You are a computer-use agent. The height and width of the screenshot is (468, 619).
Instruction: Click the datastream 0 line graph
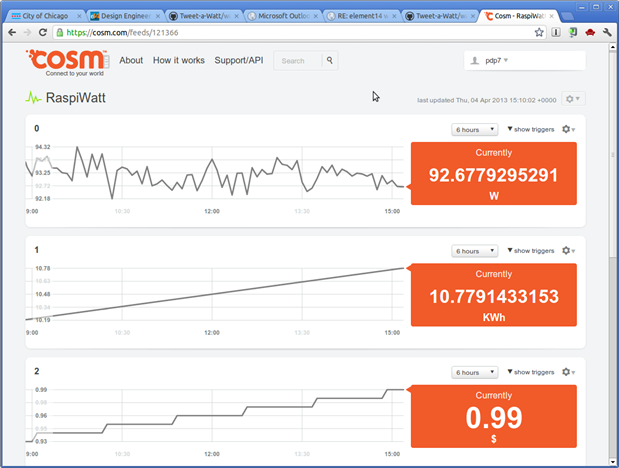[x=214, y=173]
